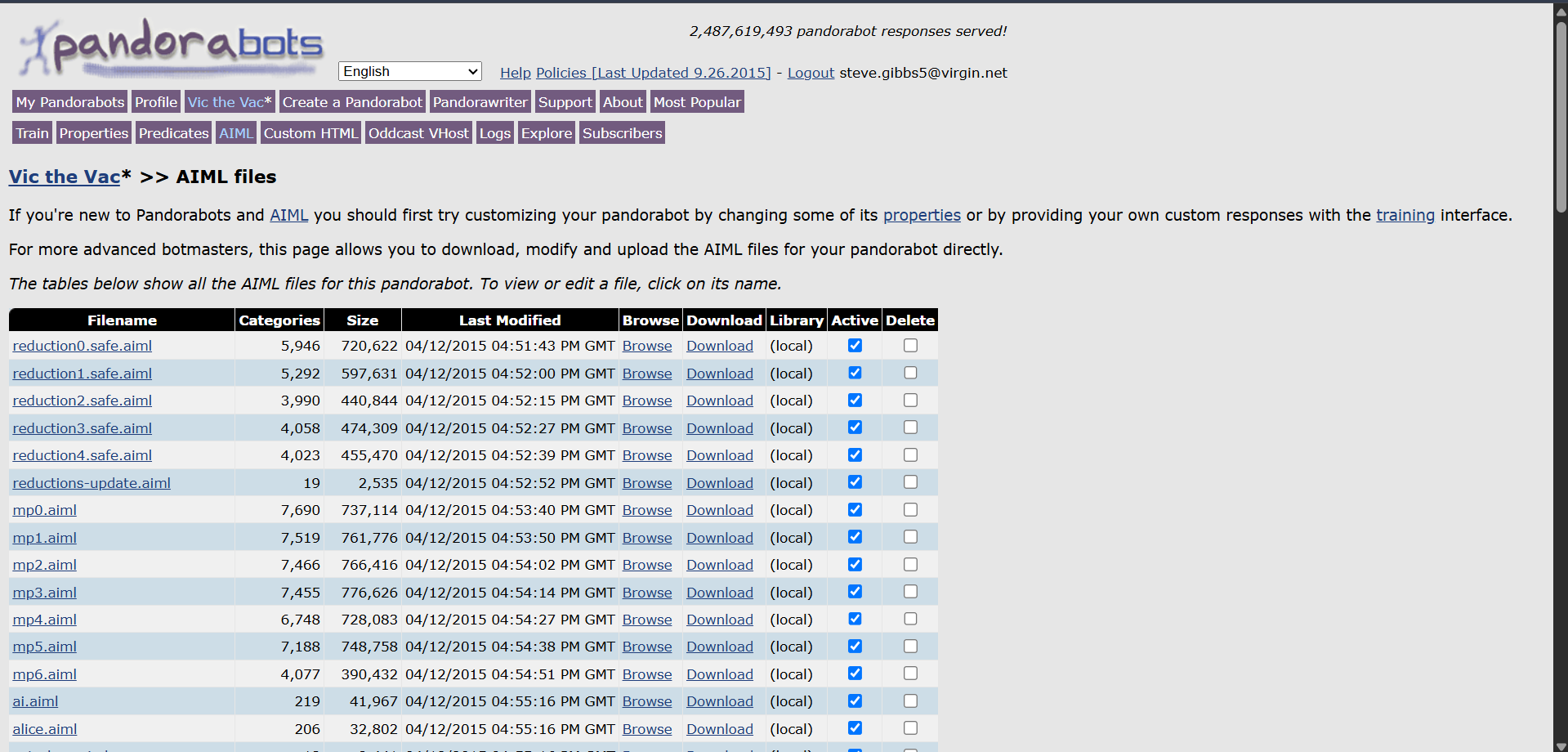Uncheck Active for reduction0.safe.aiml
The width and height of the screenshot is (1568, 752).
[x=855, y=346]
